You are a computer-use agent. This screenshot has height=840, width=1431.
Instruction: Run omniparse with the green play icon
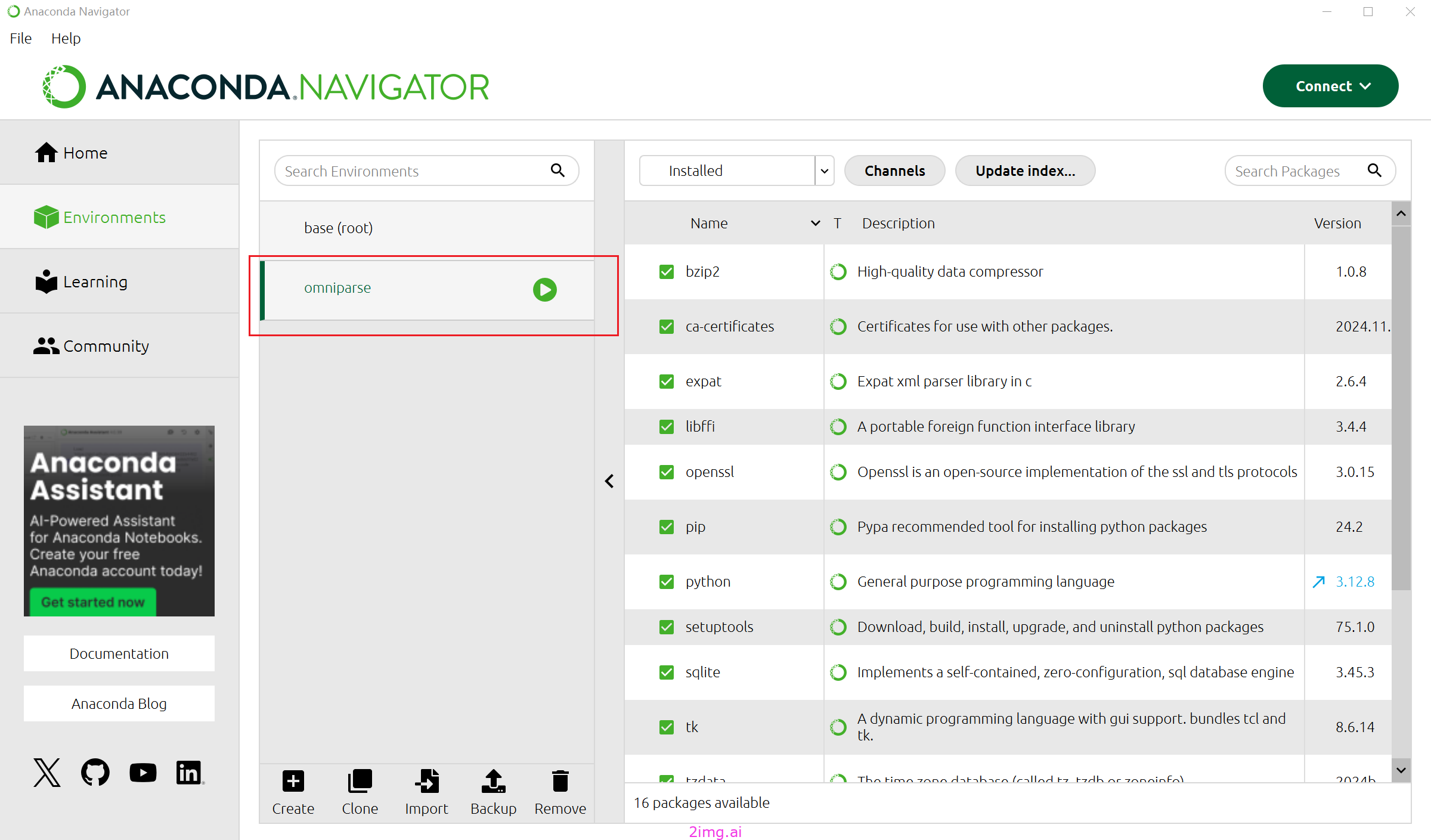click(544, 290)
